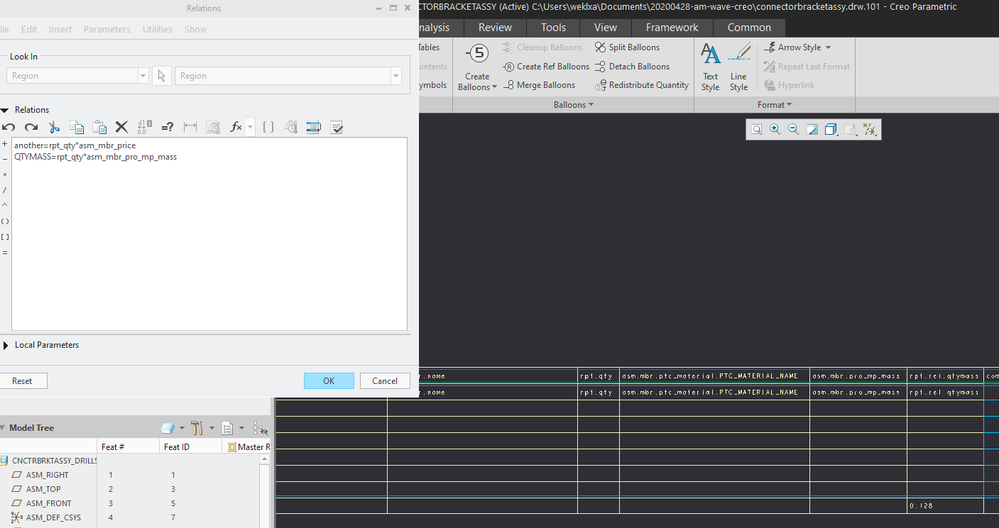Click the Undo icon in Relations toolbar
This screenshot has height=528, width=999.
tap(9, 127)
